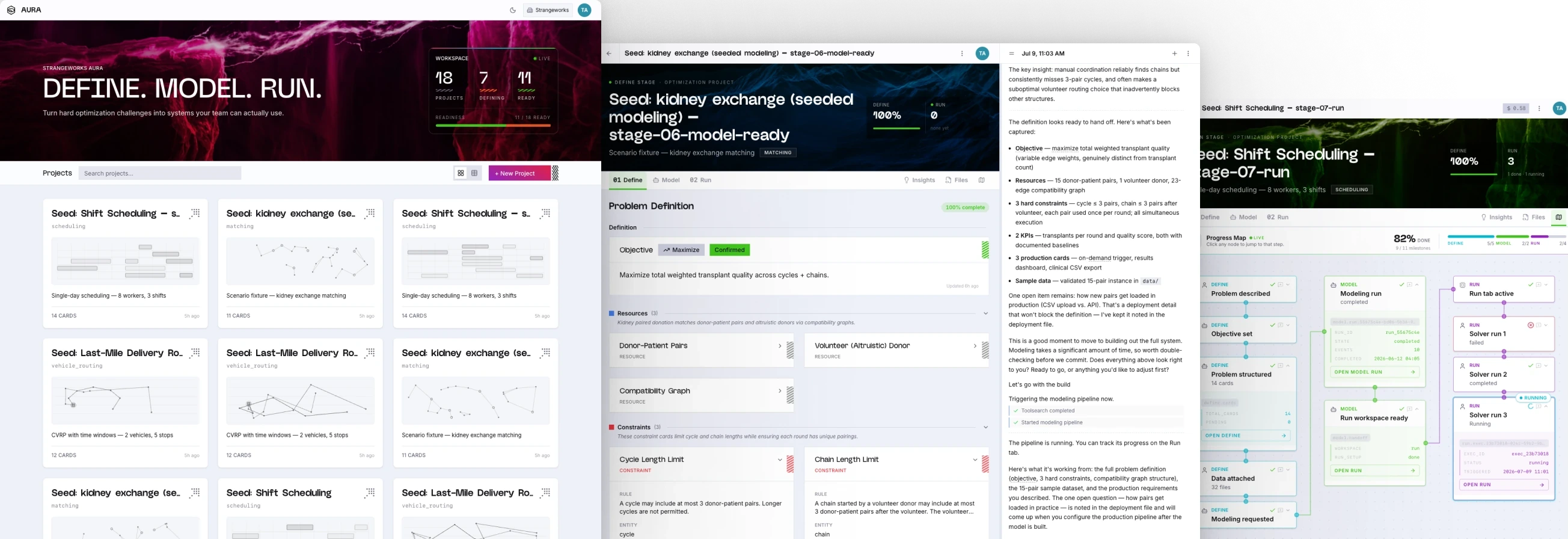Click checkmark on Run workspace ready node
The height and width of the screenshot is (539, 1568).
1401,408
